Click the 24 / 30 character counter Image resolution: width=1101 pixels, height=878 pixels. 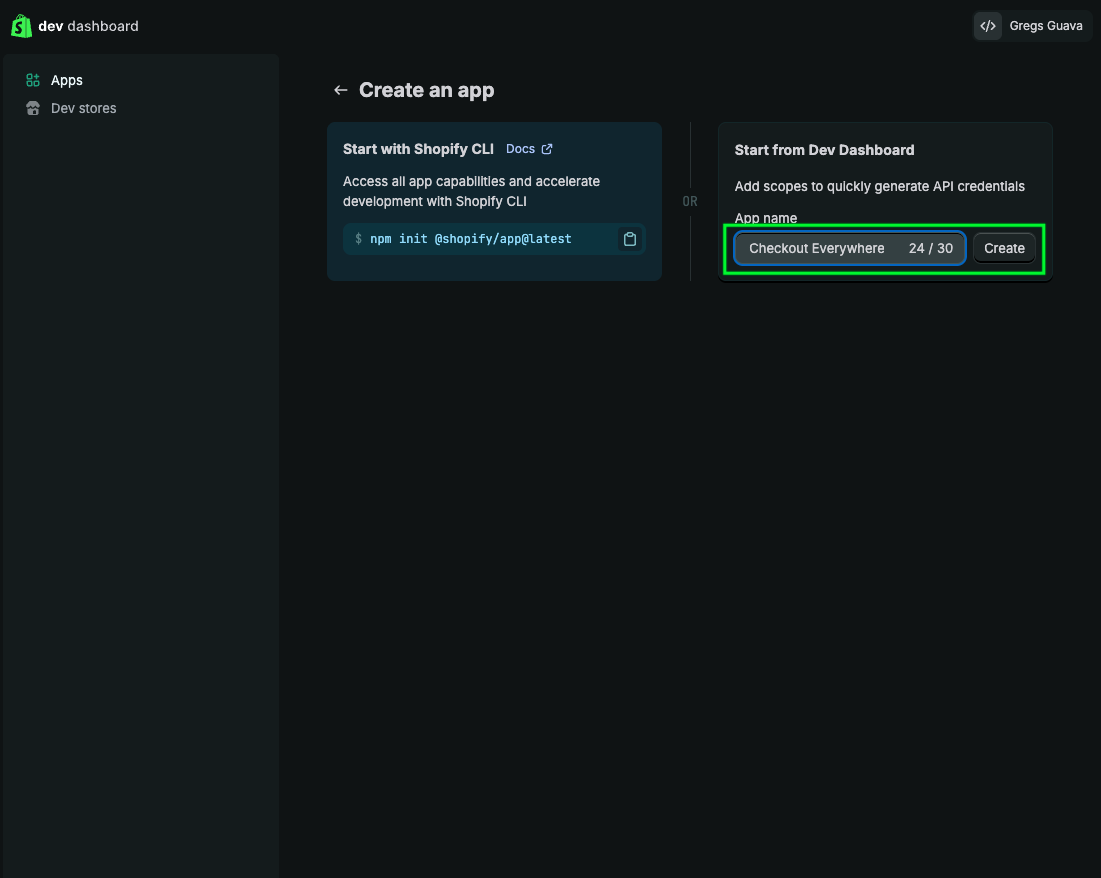[x=931, y=248]
